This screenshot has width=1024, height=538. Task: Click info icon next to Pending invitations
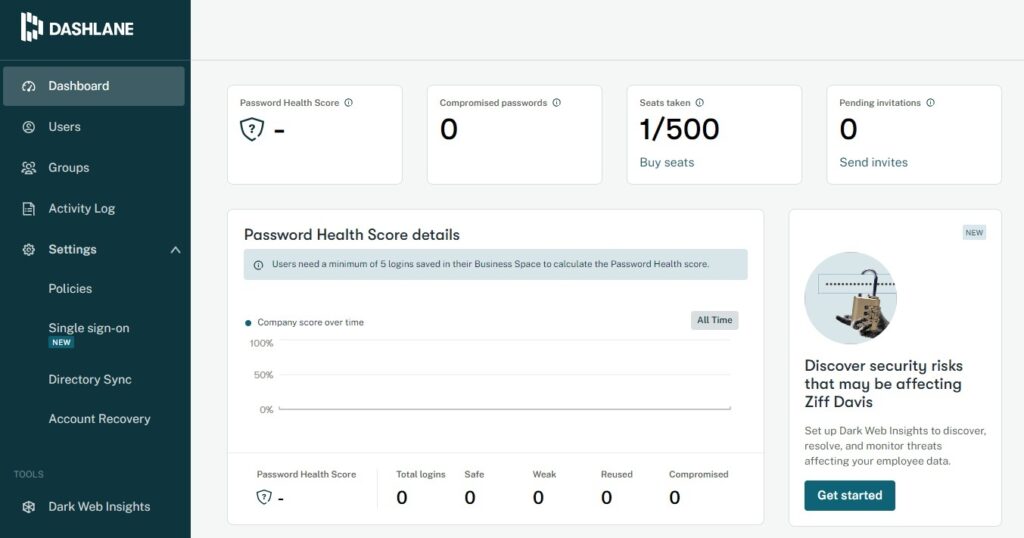click(931, 103)
